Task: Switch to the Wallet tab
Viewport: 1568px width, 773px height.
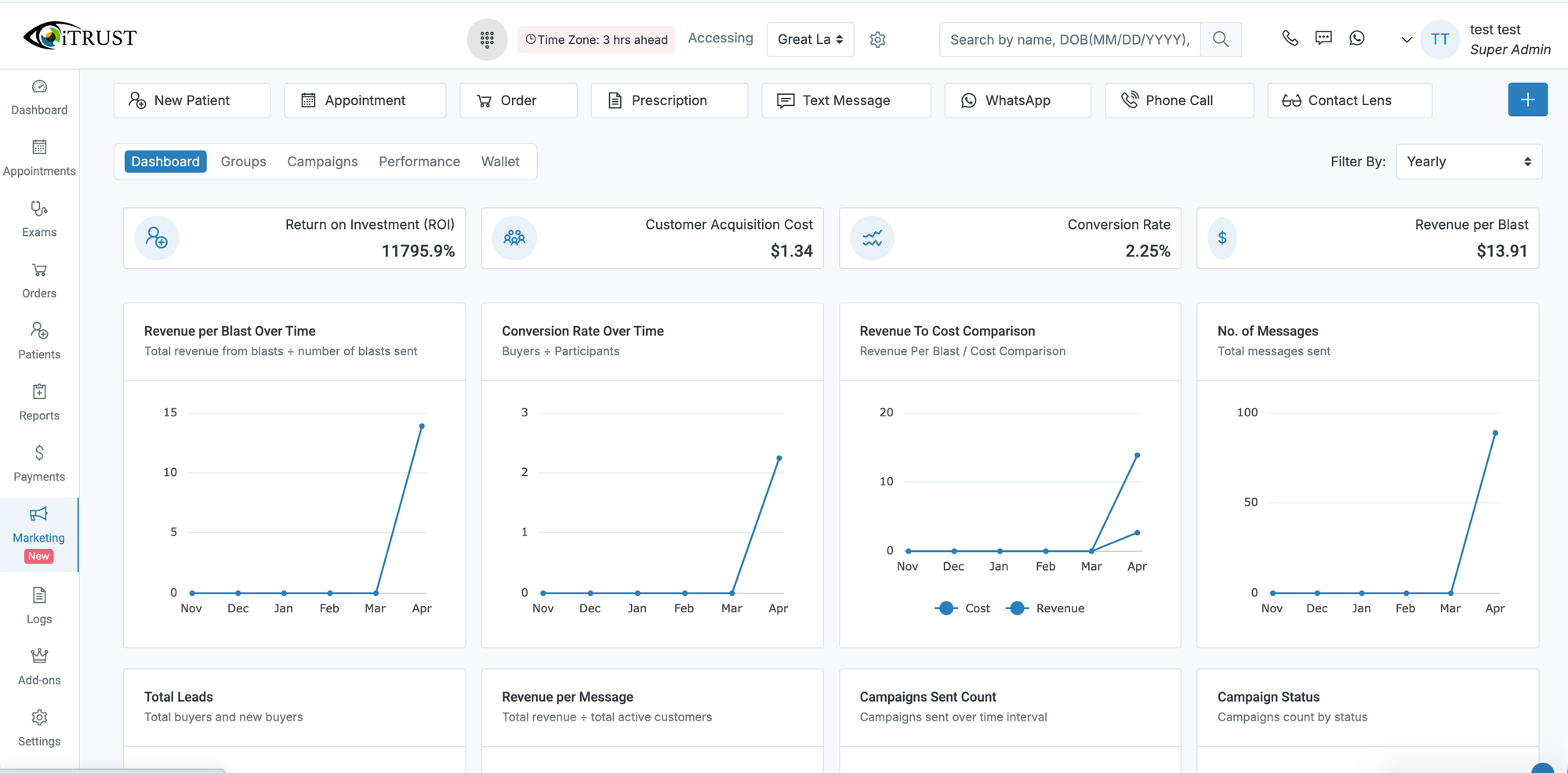Action: [x=500, y=161]
